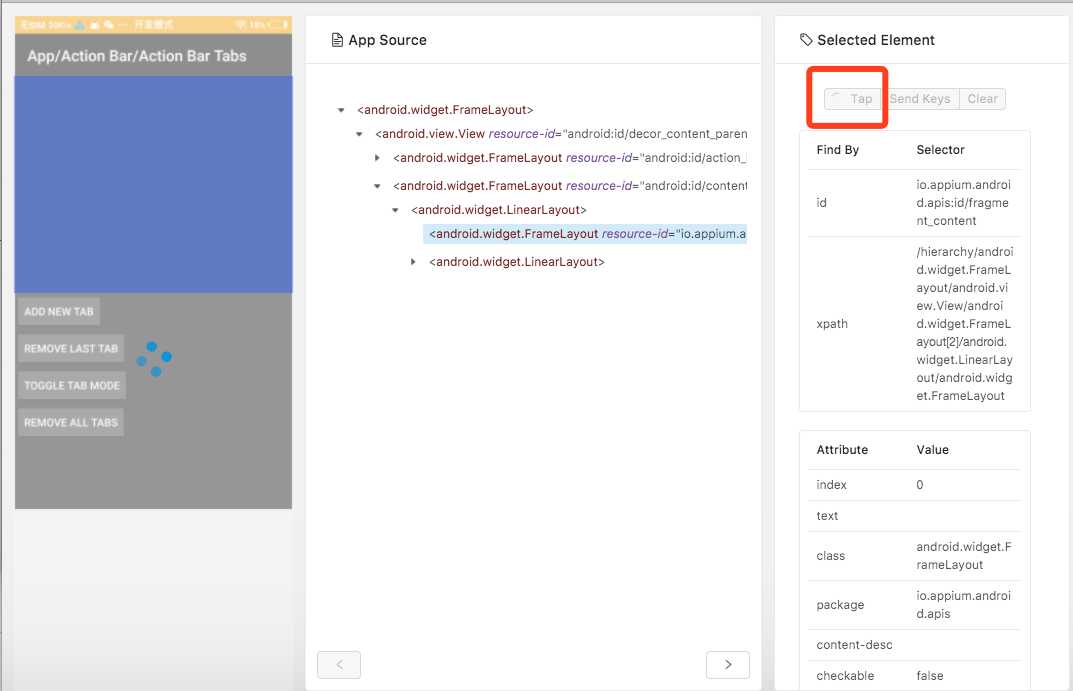Click the content-desc attribute row
This screenshot has width=1073, height=691.
[914, 644]
